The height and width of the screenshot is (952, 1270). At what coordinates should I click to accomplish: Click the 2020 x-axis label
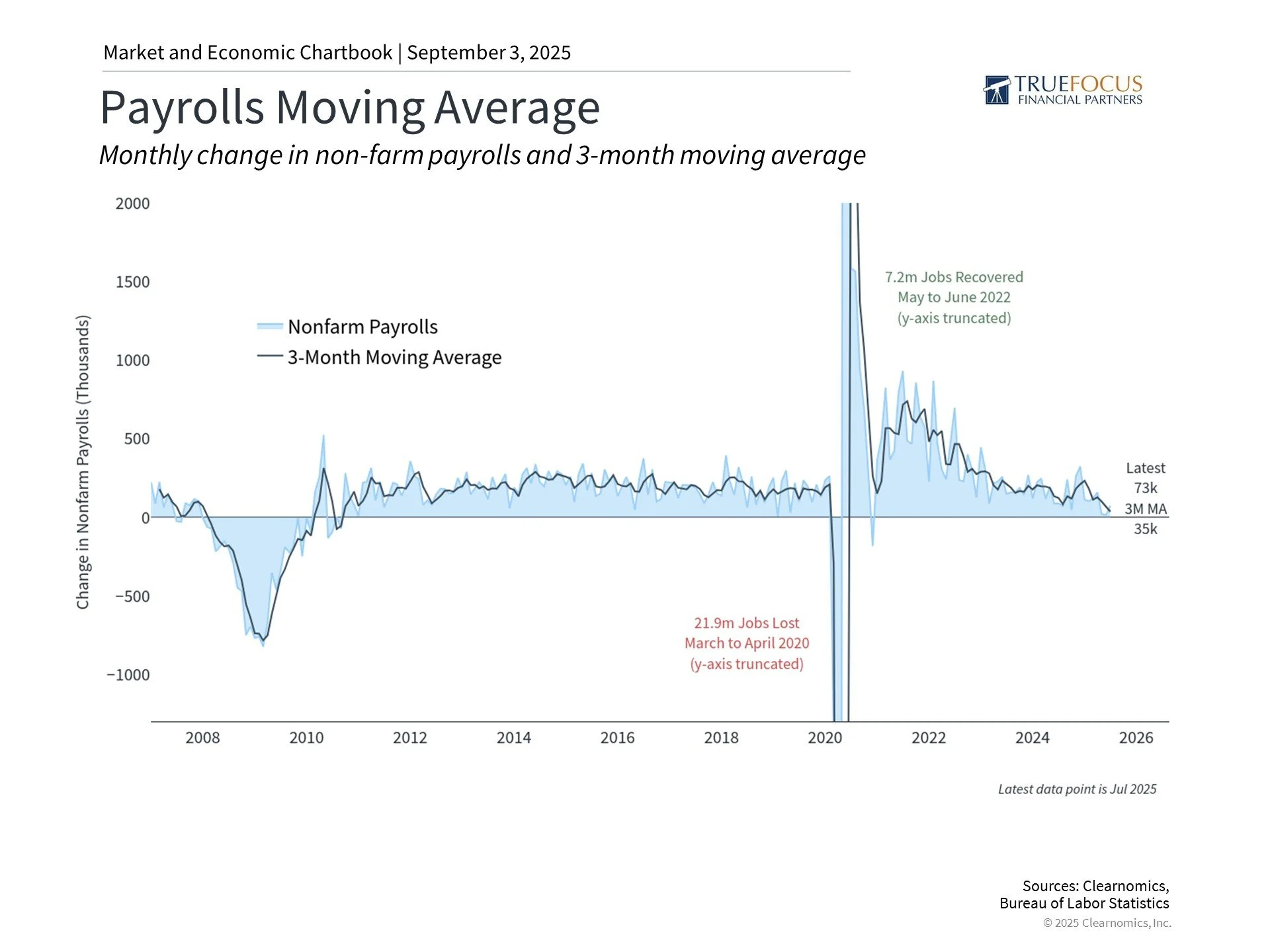825,738
